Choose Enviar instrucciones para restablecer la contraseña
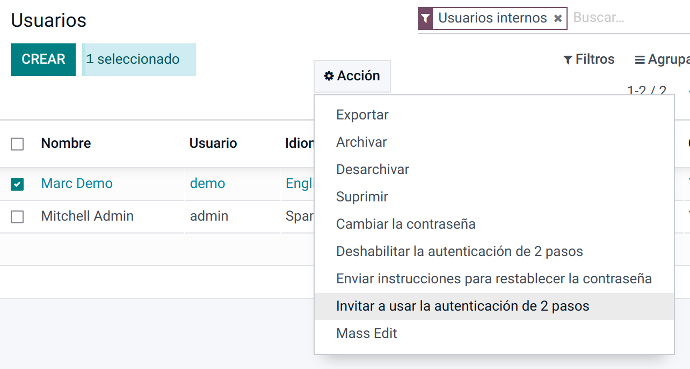690x369 pixels. [x=494, y=278]
